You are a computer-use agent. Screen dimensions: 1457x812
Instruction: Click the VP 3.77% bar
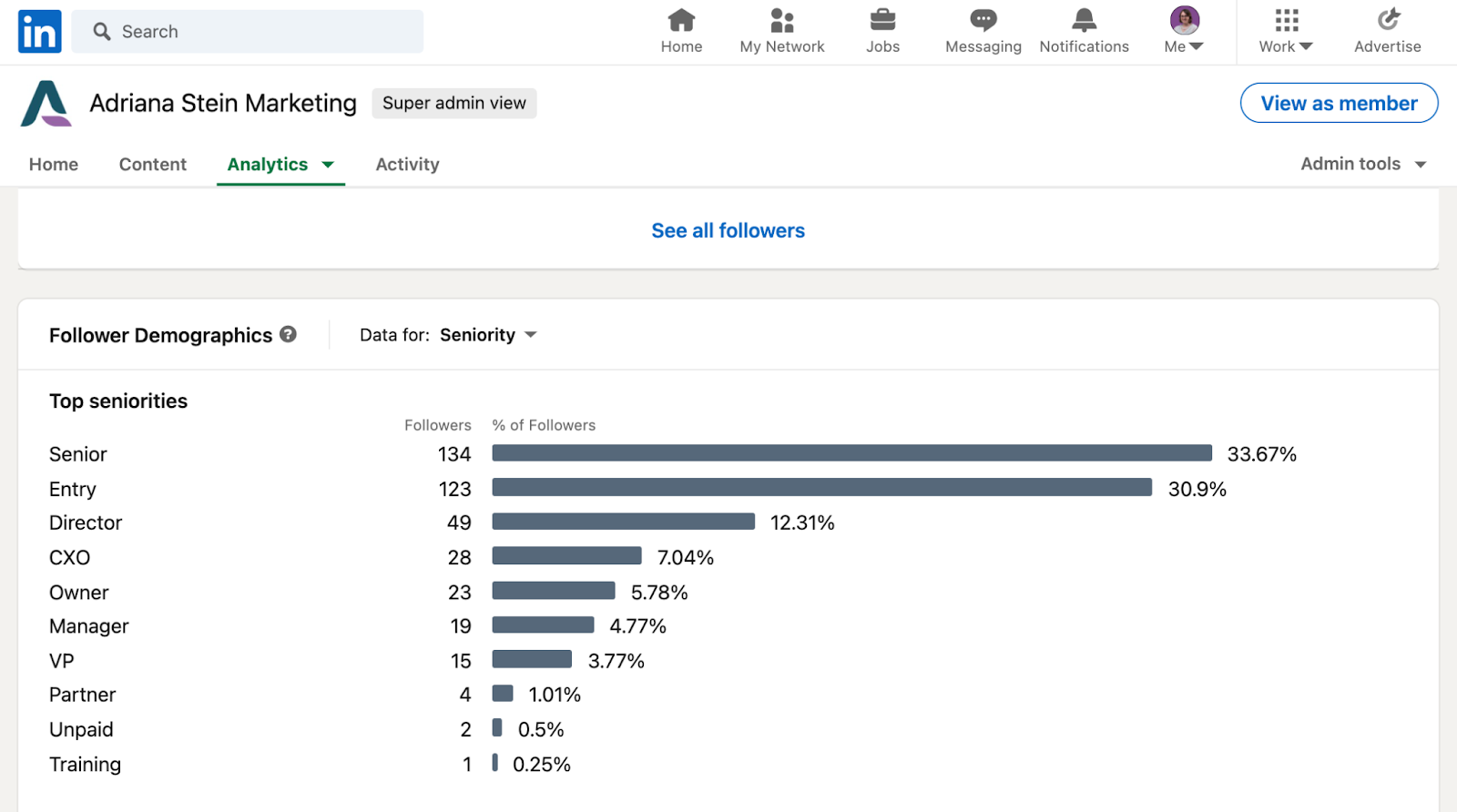pos(533,659)
